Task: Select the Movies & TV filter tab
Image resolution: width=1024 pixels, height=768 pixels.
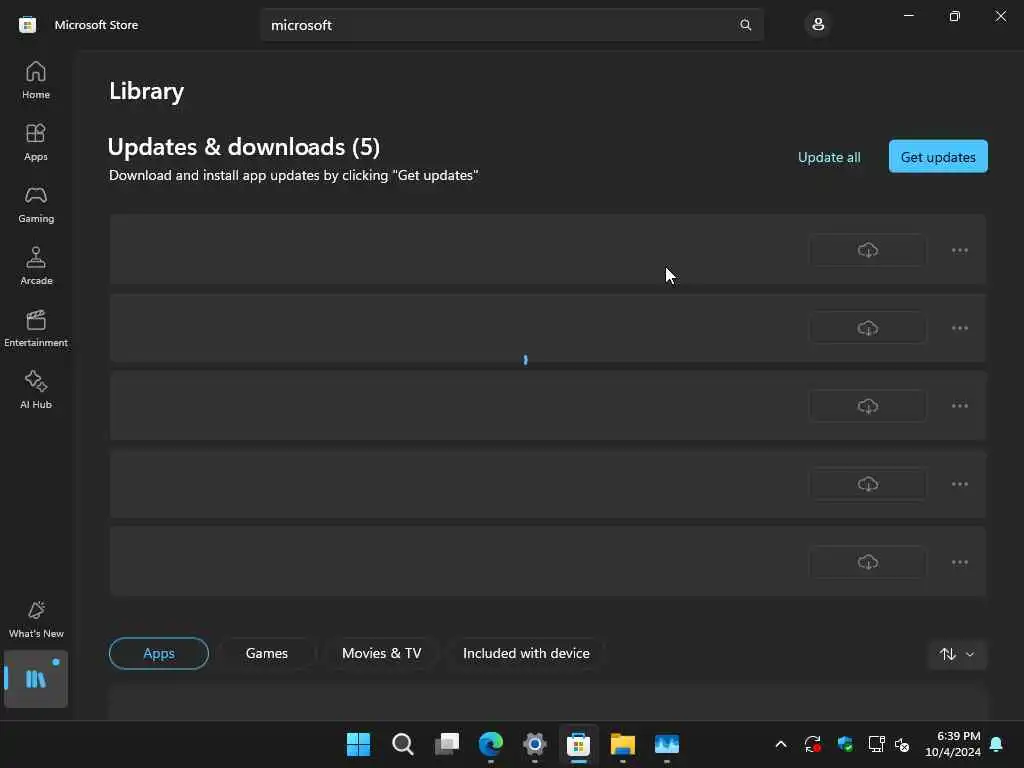Action: tap(381, 653)
